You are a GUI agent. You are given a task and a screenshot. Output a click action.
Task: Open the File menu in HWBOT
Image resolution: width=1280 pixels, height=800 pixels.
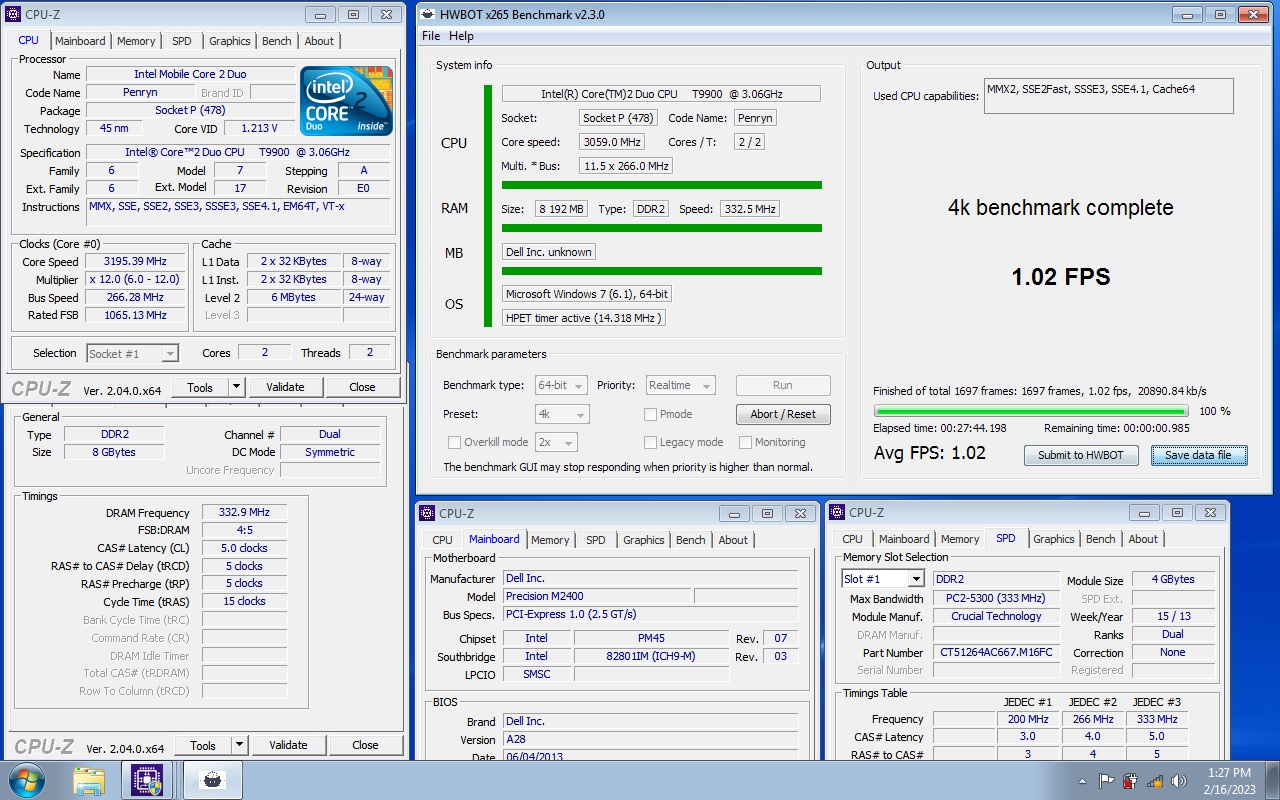coord(431,36)
